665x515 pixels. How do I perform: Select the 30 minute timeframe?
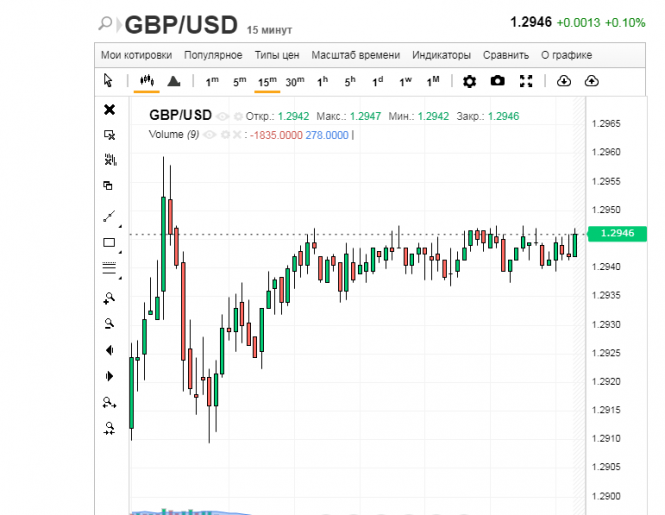click(x=295, y=81)
